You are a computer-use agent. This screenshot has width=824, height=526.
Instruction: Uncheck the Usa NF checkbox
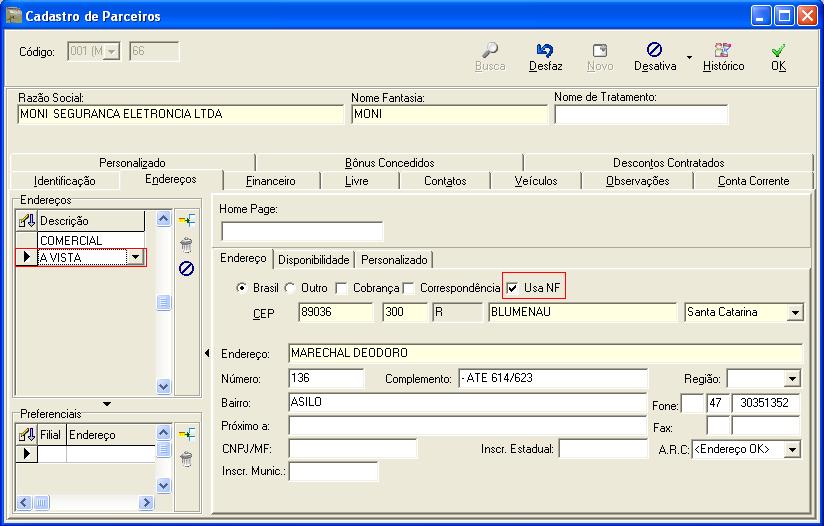pyautogui.click(x=512, y=288)
